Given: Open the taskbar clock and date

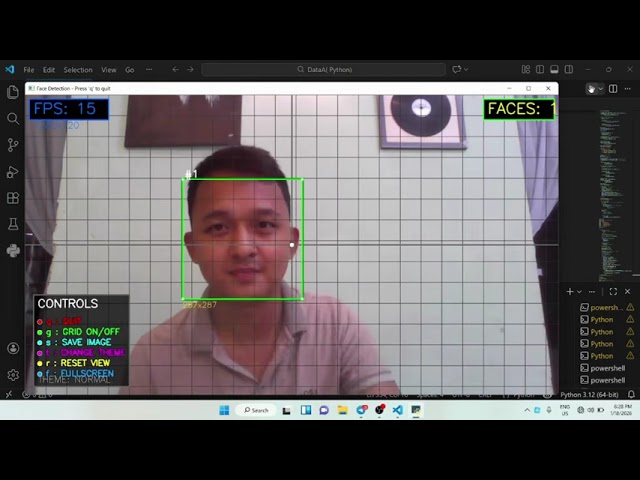Looking at the screenshot, I should (x=621, y=410).
